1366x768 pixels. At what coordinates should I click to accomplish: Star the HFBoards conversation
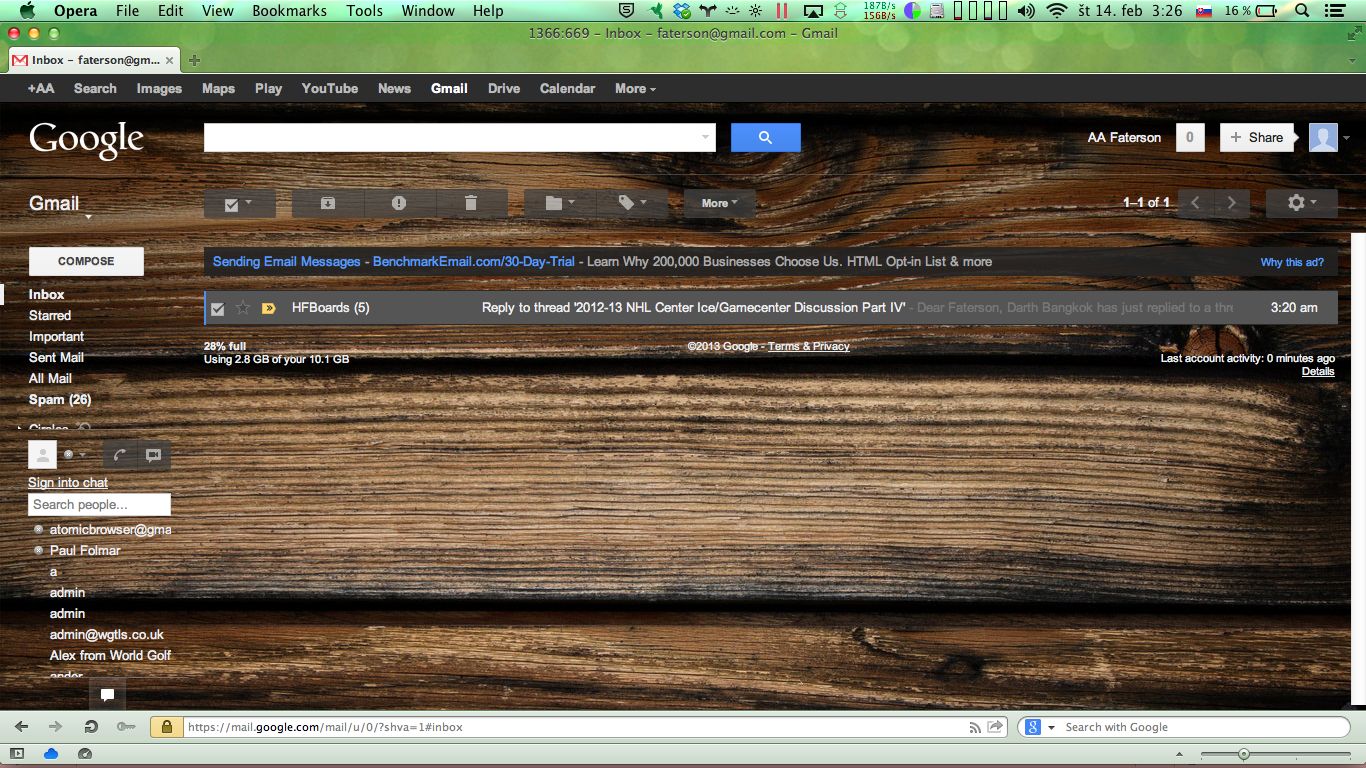[243, 308]
